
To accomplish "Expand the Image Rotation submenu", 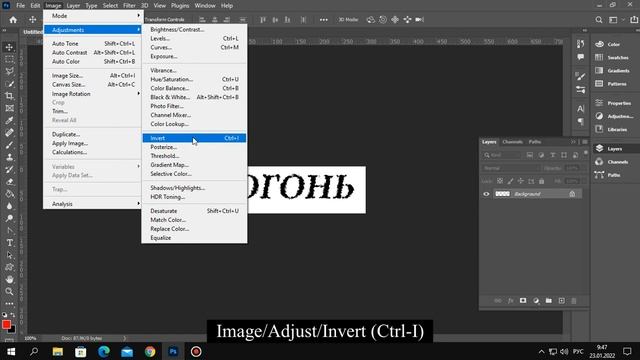I will pos(92,93).
